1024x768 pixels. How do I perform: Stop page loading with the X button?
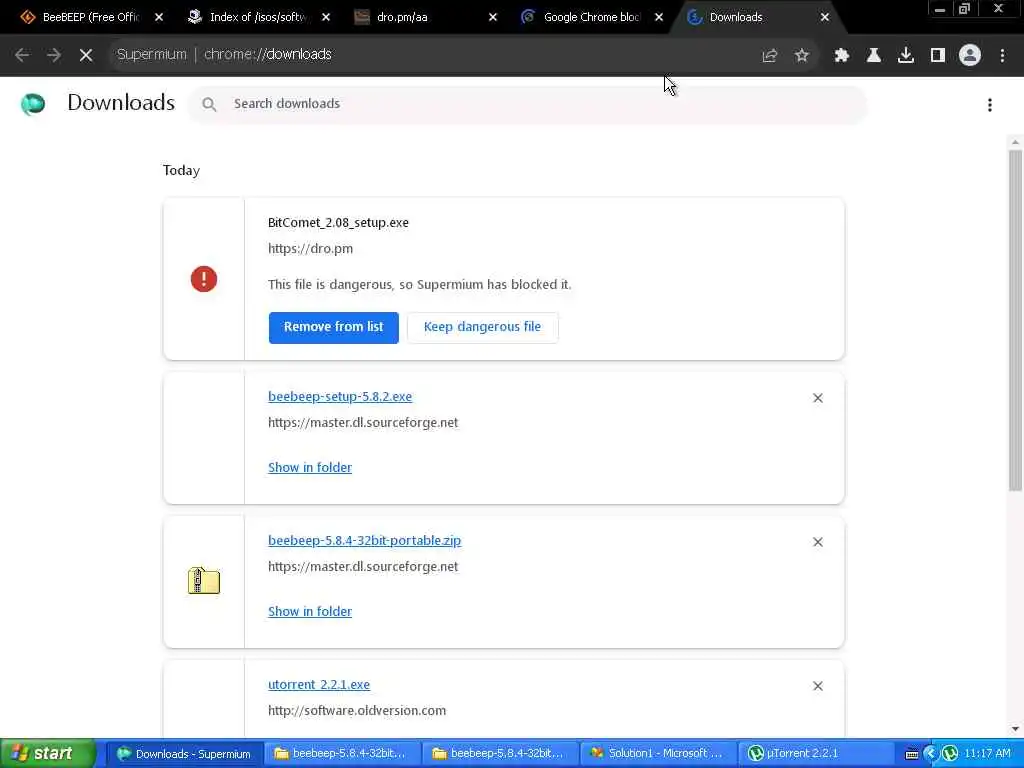click(86, 55)
